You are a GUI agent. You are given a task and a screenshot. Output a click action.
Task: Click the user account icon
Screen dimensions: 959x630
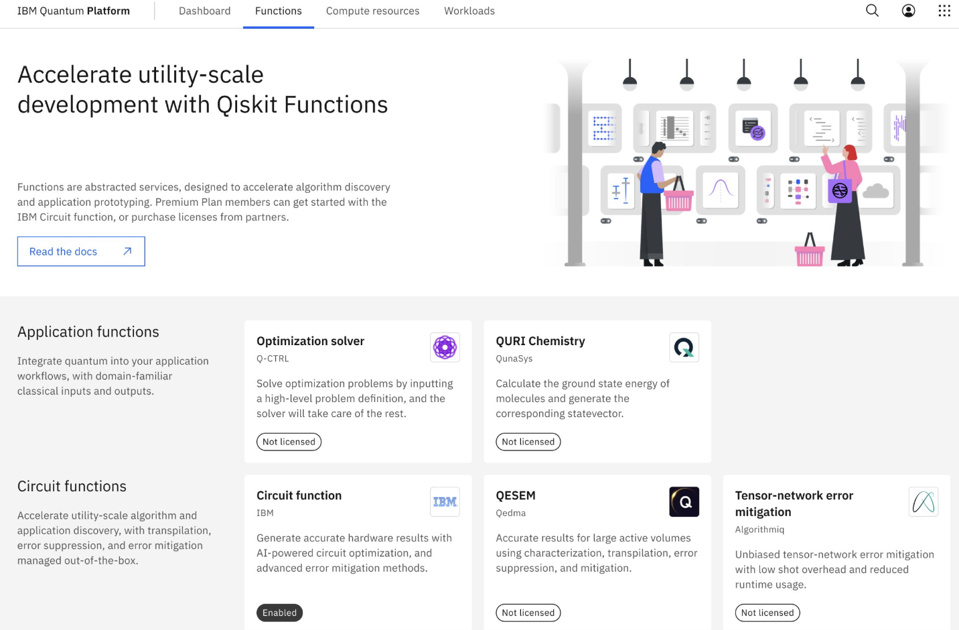click(x=908, y=11)
